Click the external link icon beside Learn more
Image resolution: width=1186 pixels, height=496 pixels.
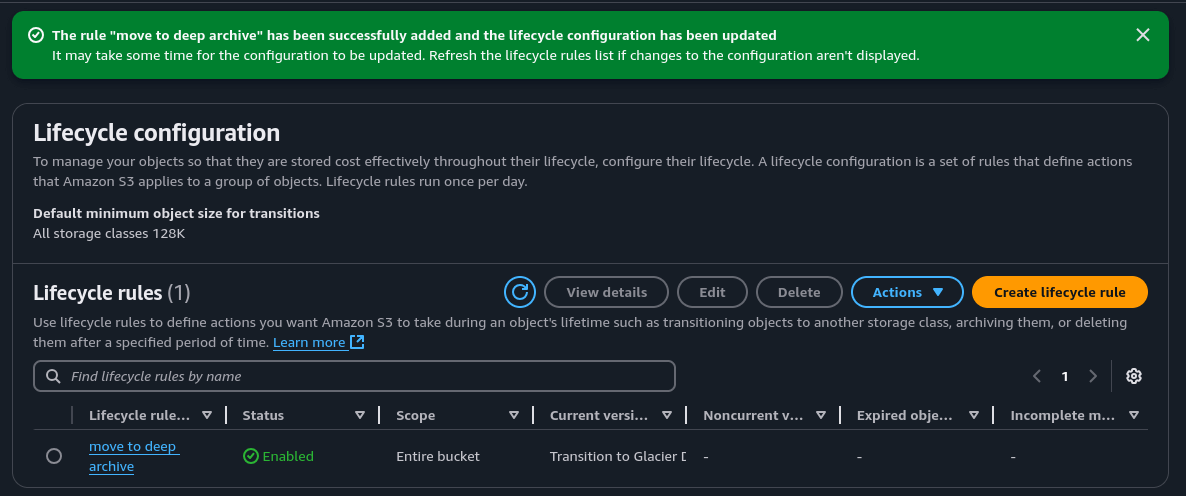point(357,342)
